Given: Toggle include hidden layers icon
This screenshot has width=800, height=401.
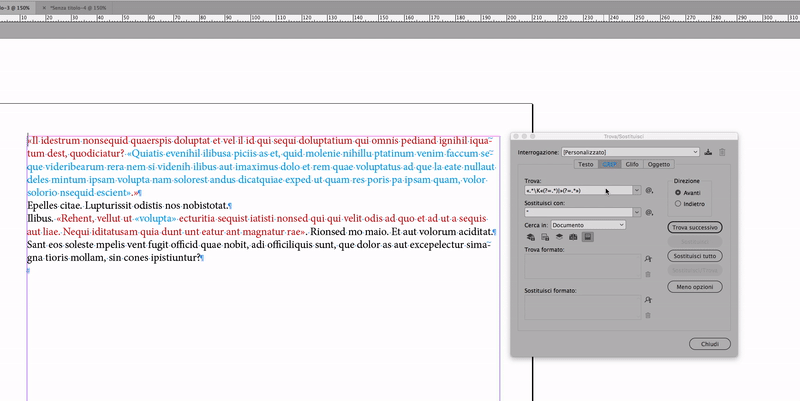Looking at the screenshot, I should pos(559,237).
